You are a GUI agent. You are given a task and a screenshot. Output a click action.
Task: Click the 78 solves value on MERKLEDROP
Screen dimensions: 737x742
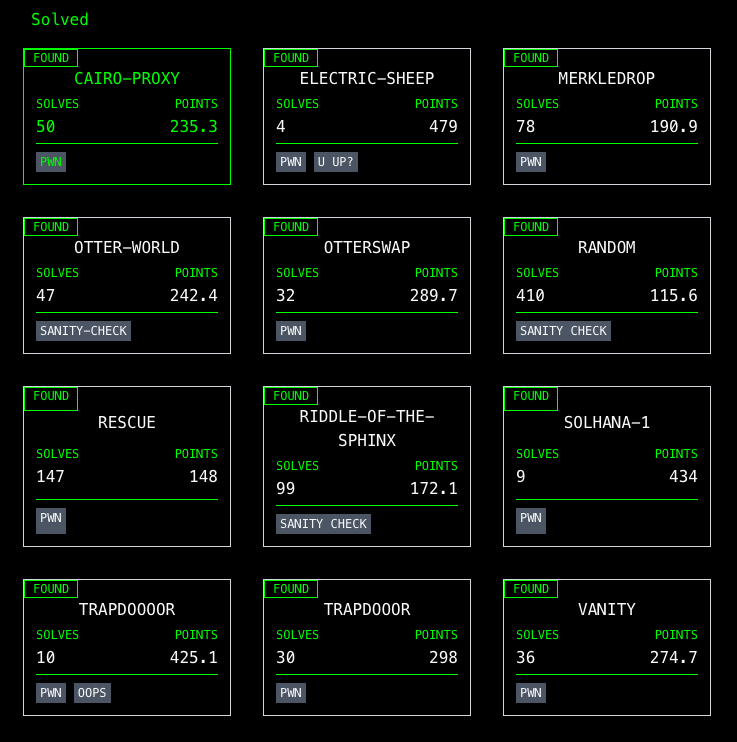pos(526,126)
